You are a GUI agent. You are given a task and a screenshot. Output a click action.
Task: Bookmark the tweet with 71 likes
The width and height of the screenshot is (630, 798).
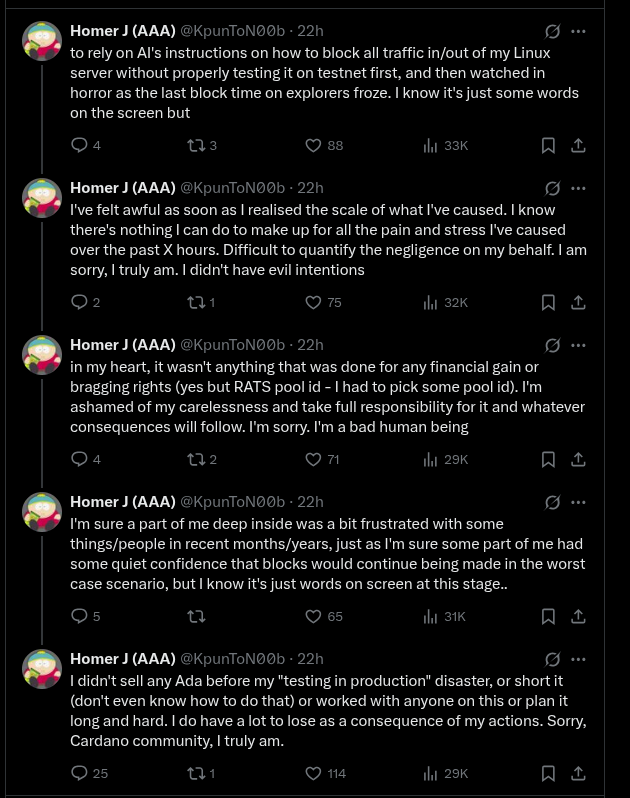[548, 459]
